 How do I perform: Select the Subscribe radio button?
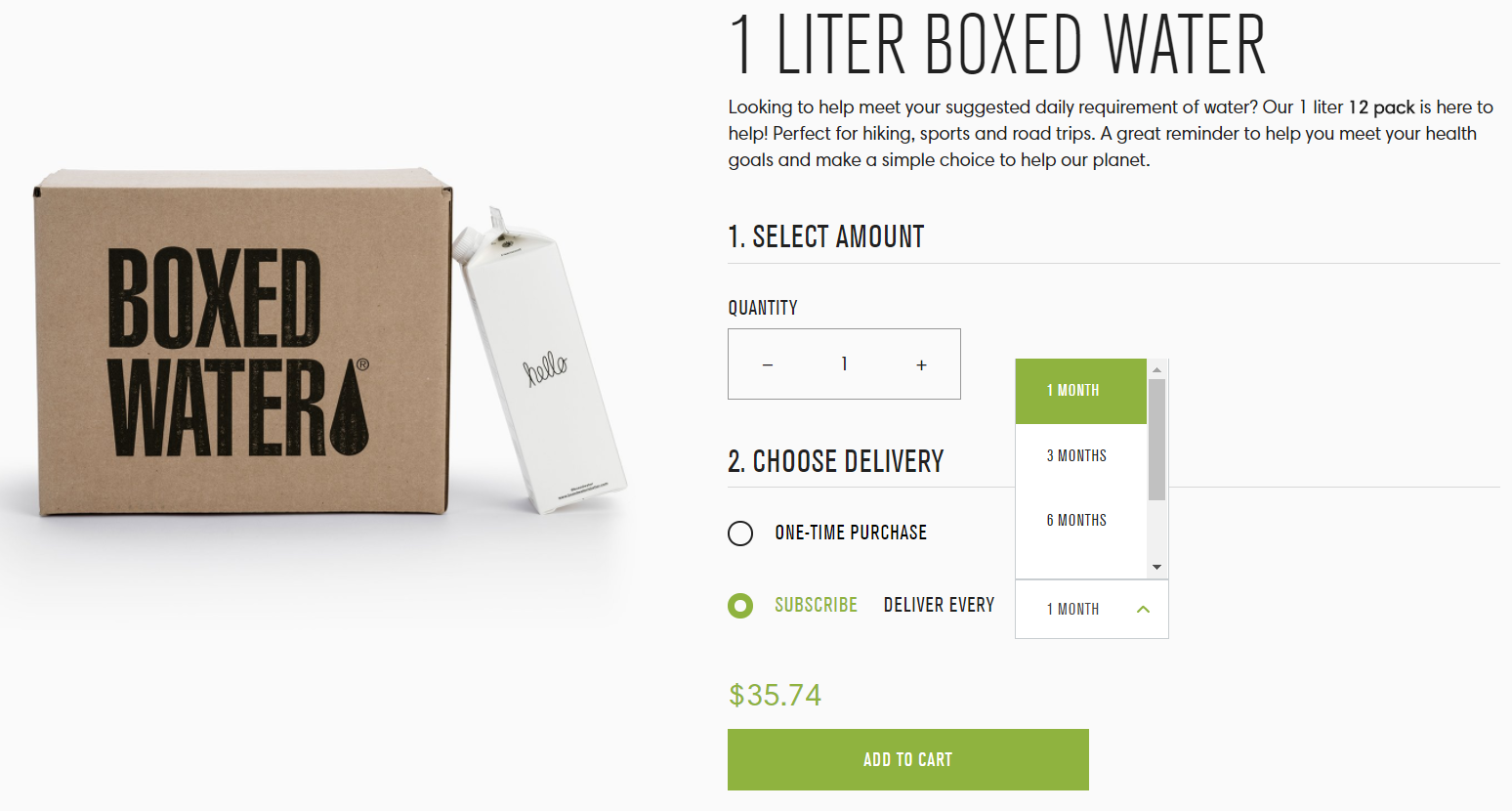pyautogui.click(x=740, y=606)
